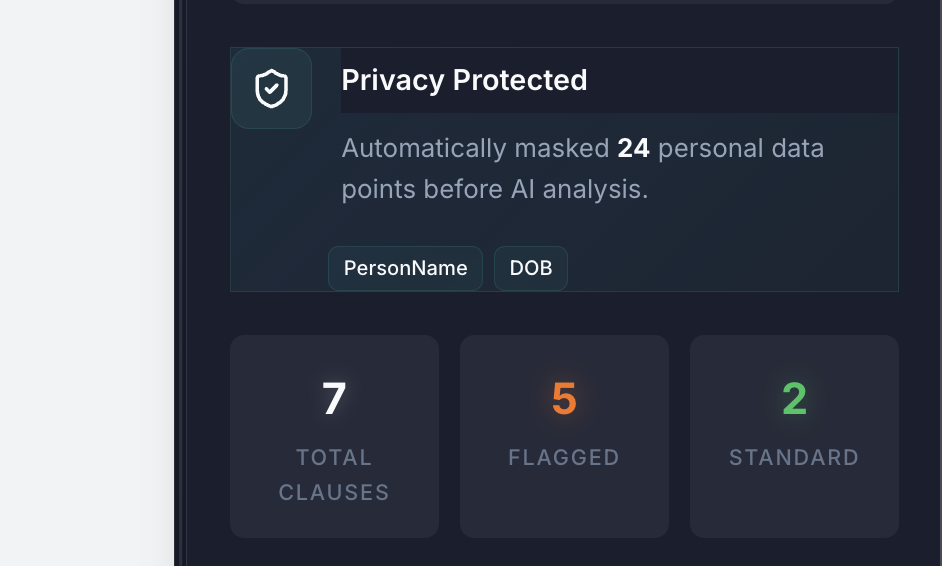Screen dimensions: 942x566
Task: Open the Standard clauses stat card
Action: 794,436
